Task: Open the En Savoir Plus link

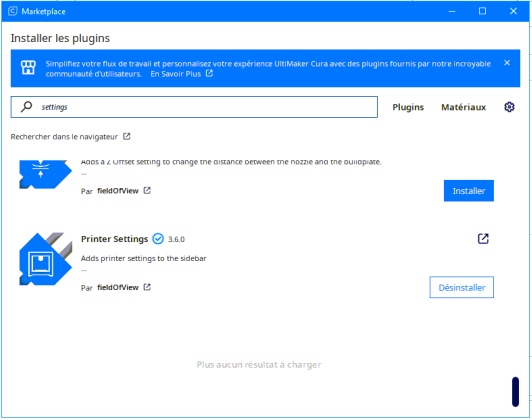Action: click(176, 74)
